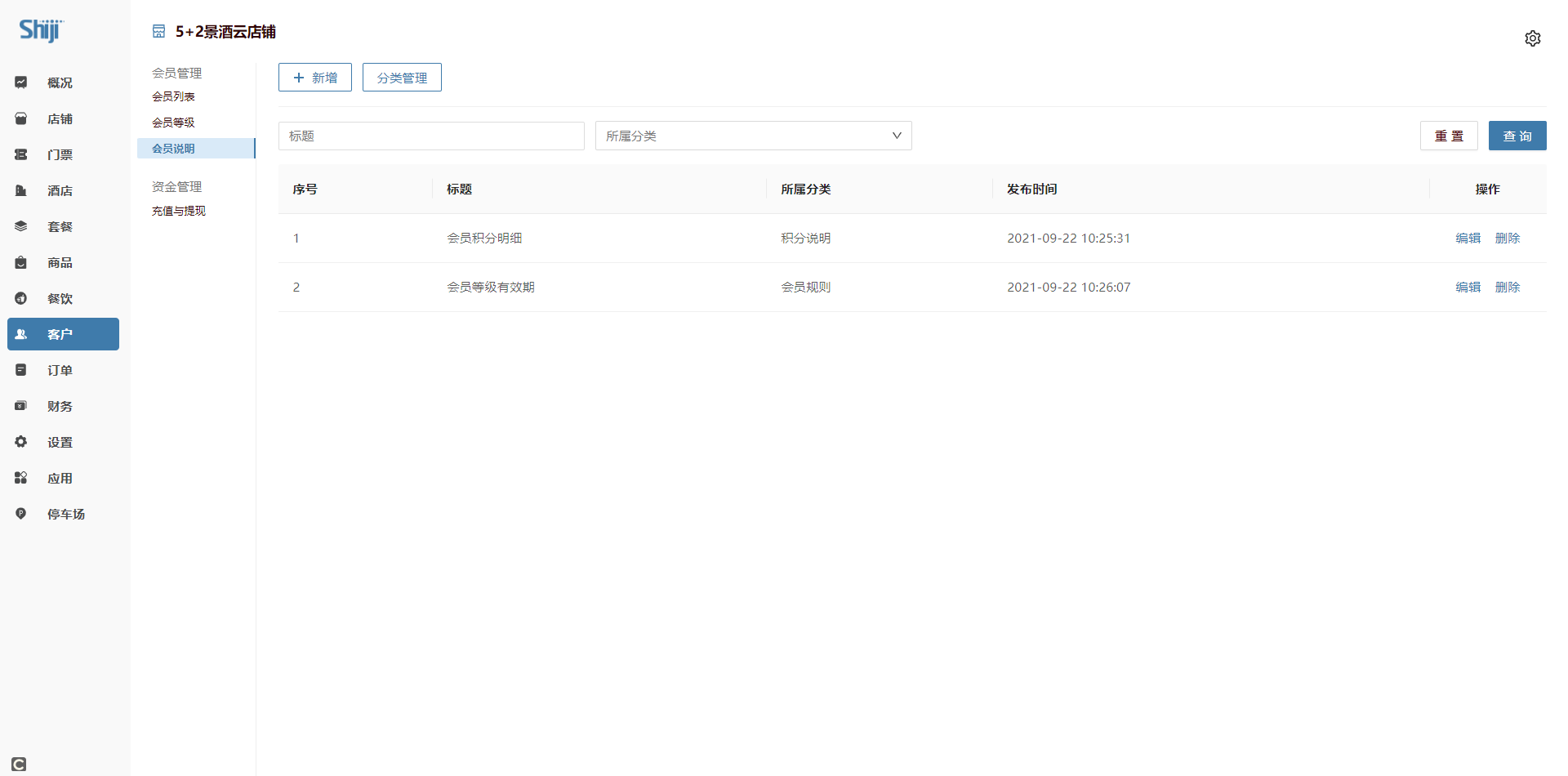Edit the 会员等级有效期 row
Image resolution: width=1568 pixels, height=776 pixels.
[x=1468, y=287]
